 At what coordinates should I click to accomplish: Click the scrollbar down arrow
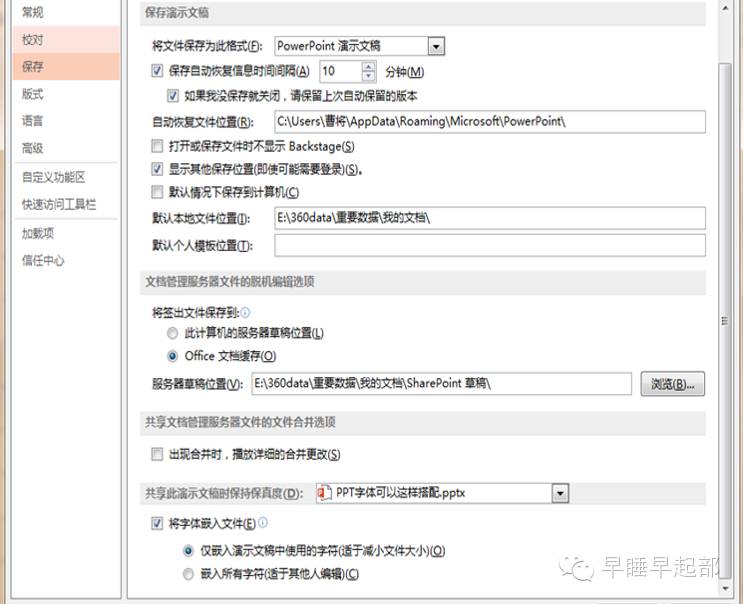[x=725, y=589]
